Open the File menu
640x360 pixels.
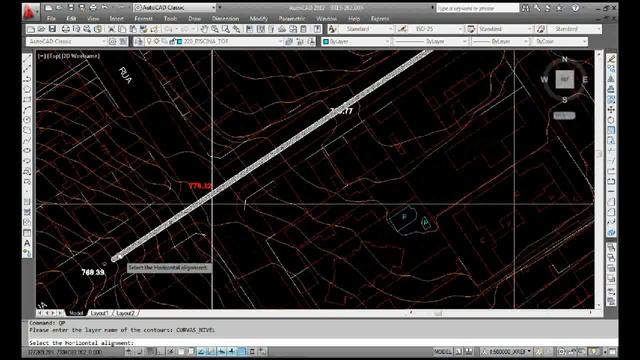tap(51, 18)
